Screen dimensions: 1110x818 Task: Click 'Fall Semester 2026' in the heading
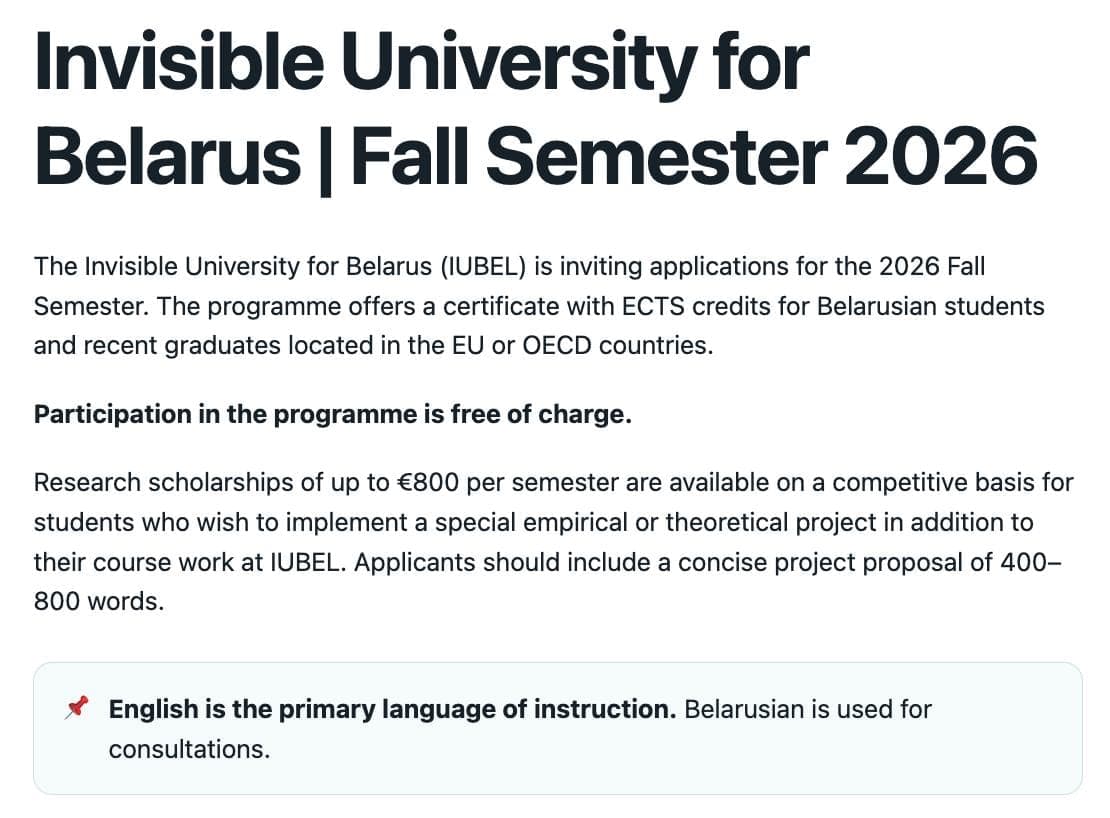tap(694, 156)
